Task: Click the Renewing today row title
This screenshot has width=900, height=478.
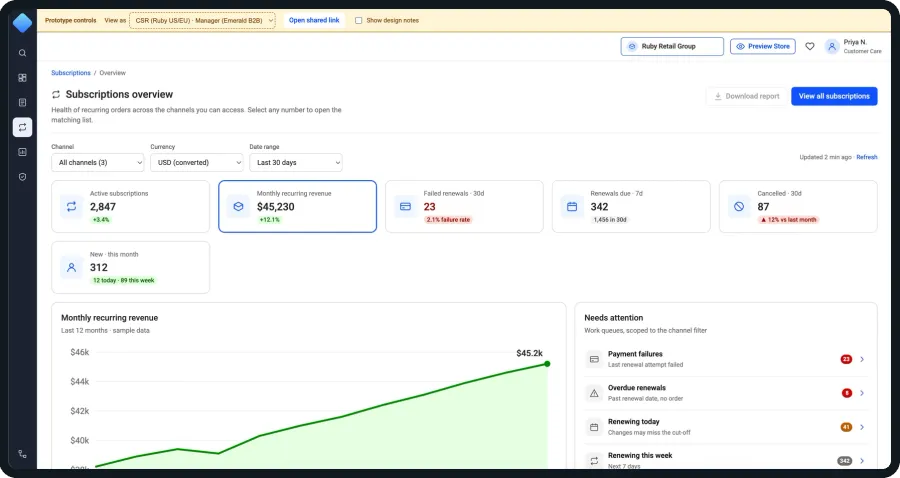Action: [634, 422]
